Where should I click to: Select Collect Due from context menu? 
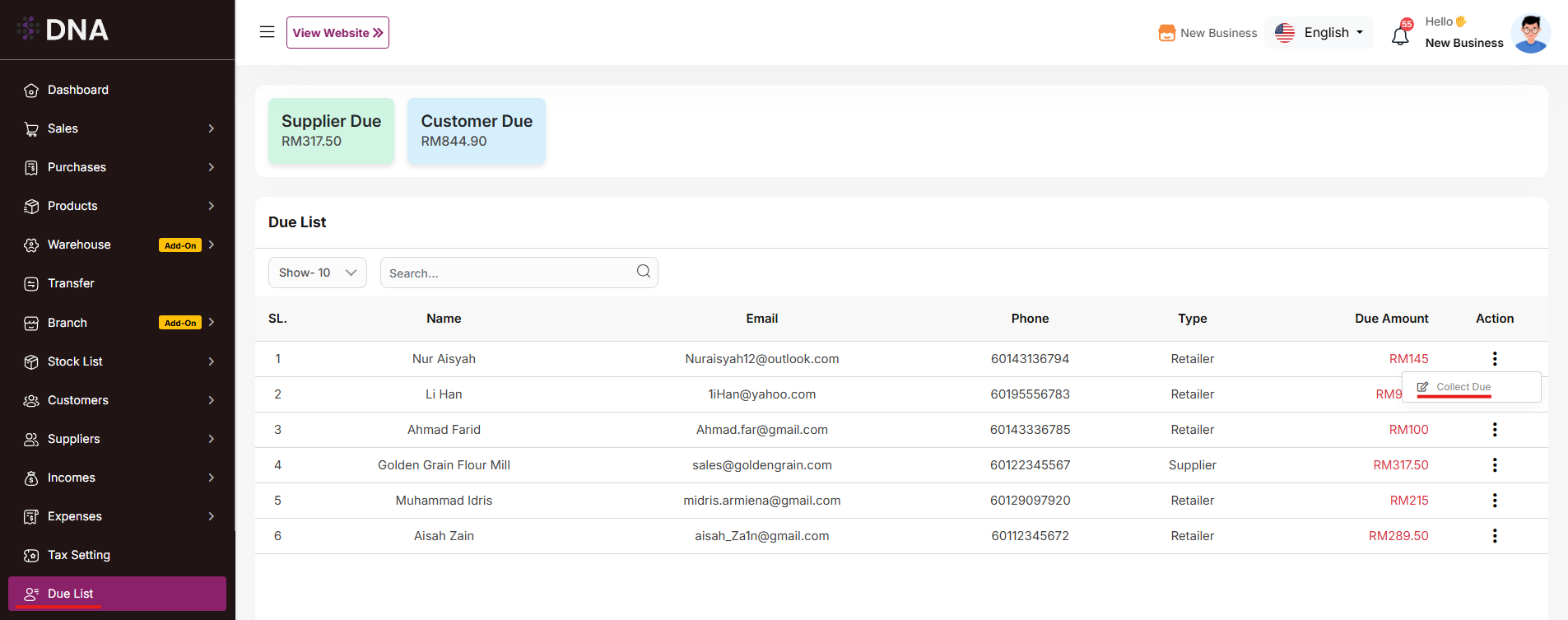(1463, 387)
